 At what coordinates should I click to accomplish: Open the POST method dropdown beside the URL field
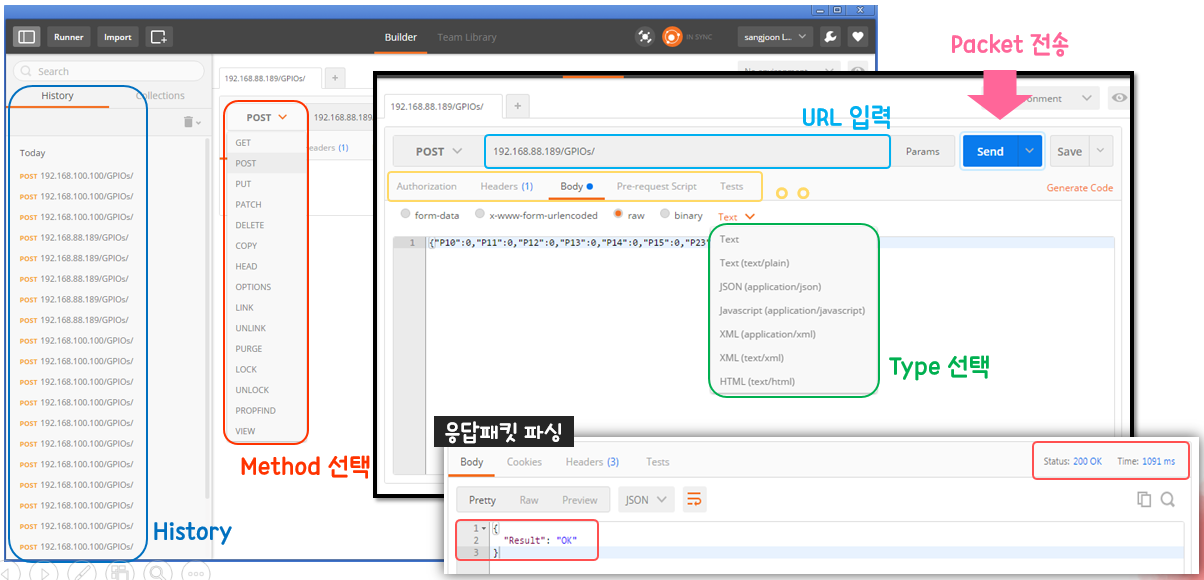pyautogui.click(x=438, y=151)
